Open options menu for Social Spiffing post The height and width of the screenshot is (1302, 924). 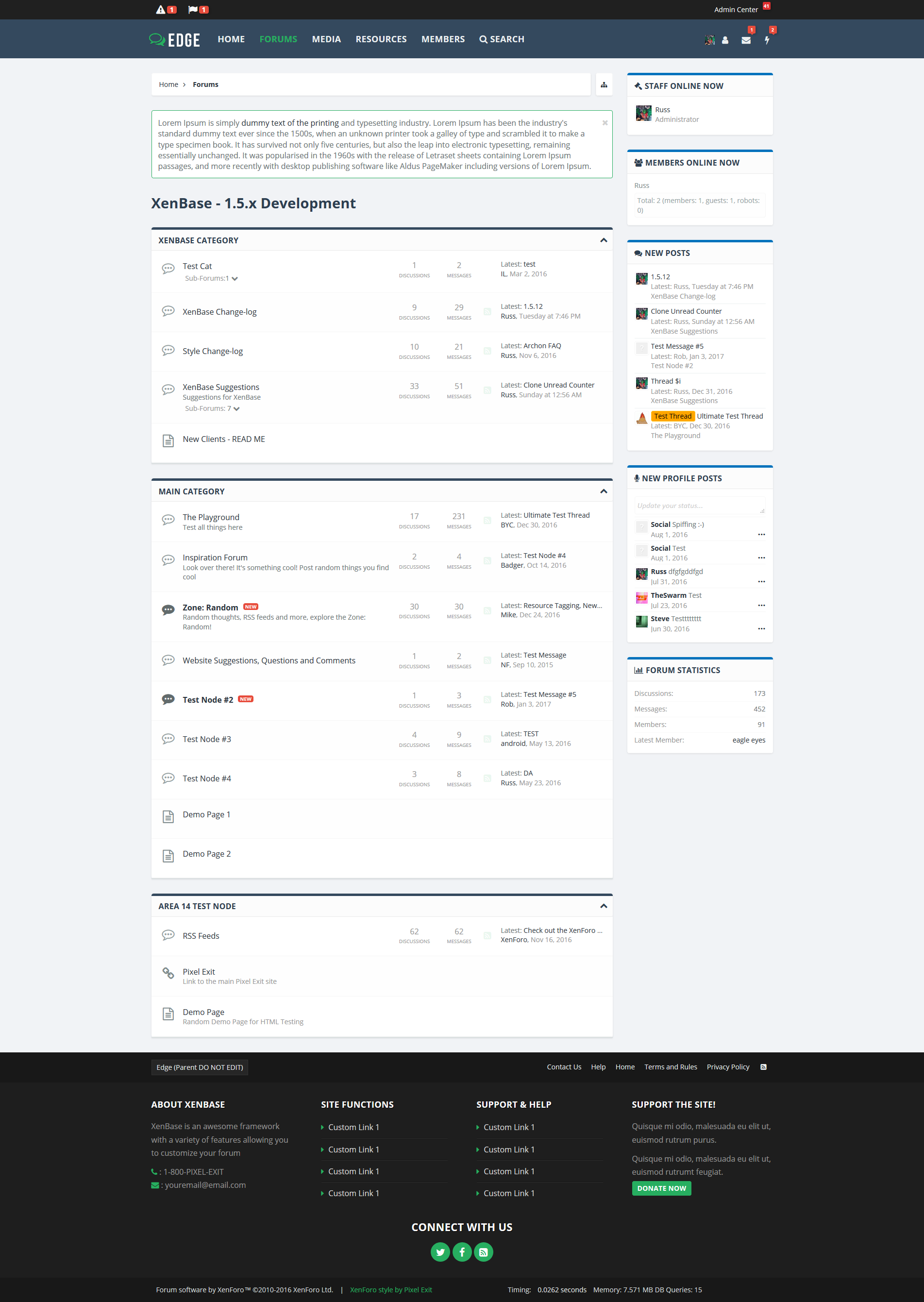(x=761, y=534)
